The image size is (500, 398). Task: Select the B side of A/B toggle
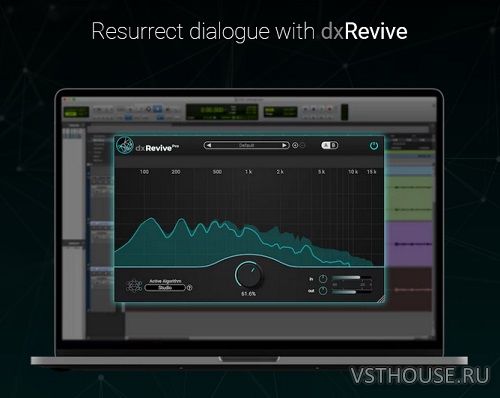click(x=334, y=145)
